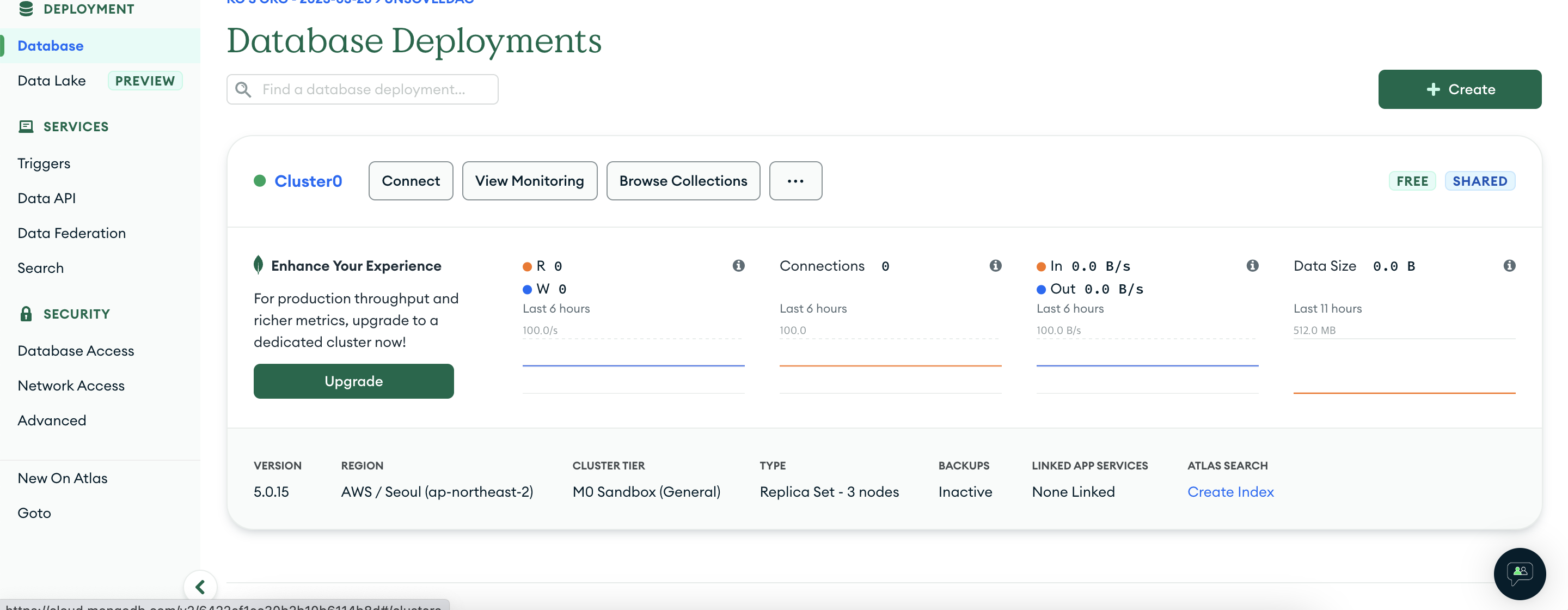Click the Services section icon
Screen dimensions: 1568x610
(26, 126)
